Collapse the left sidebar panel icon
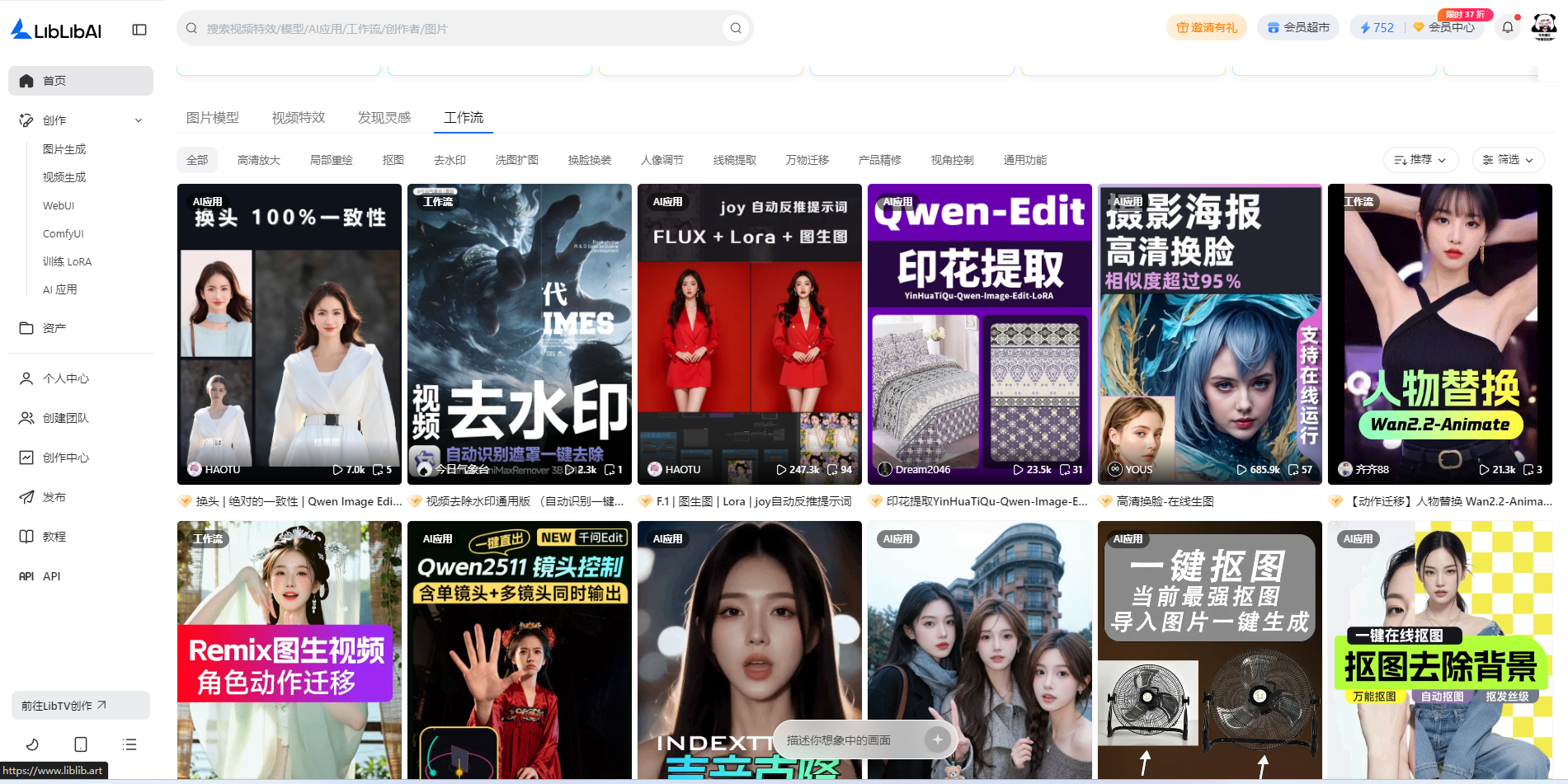 [139, 30]
